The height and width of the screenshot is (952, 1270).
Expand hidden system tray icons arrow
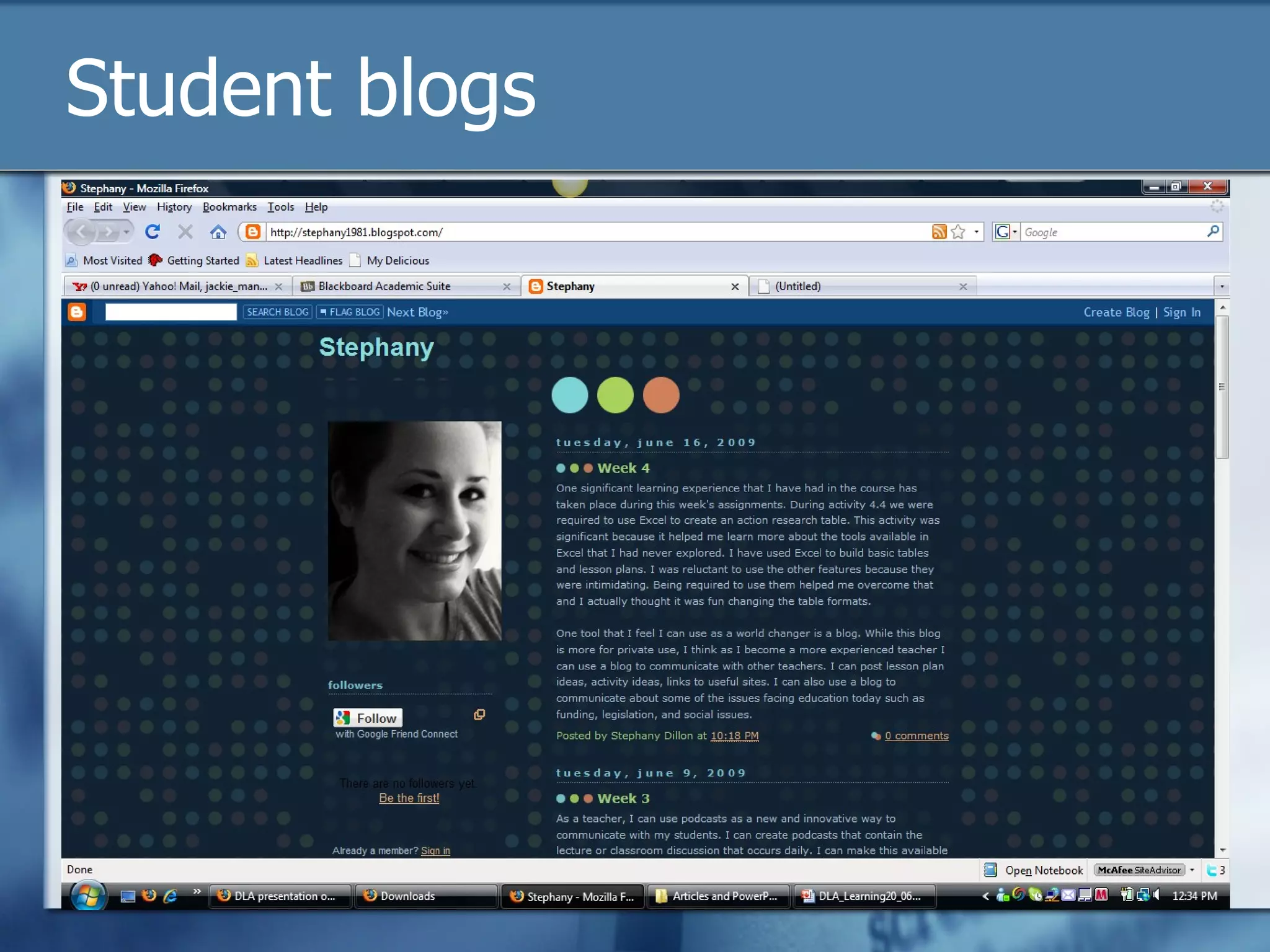(985, 896)
